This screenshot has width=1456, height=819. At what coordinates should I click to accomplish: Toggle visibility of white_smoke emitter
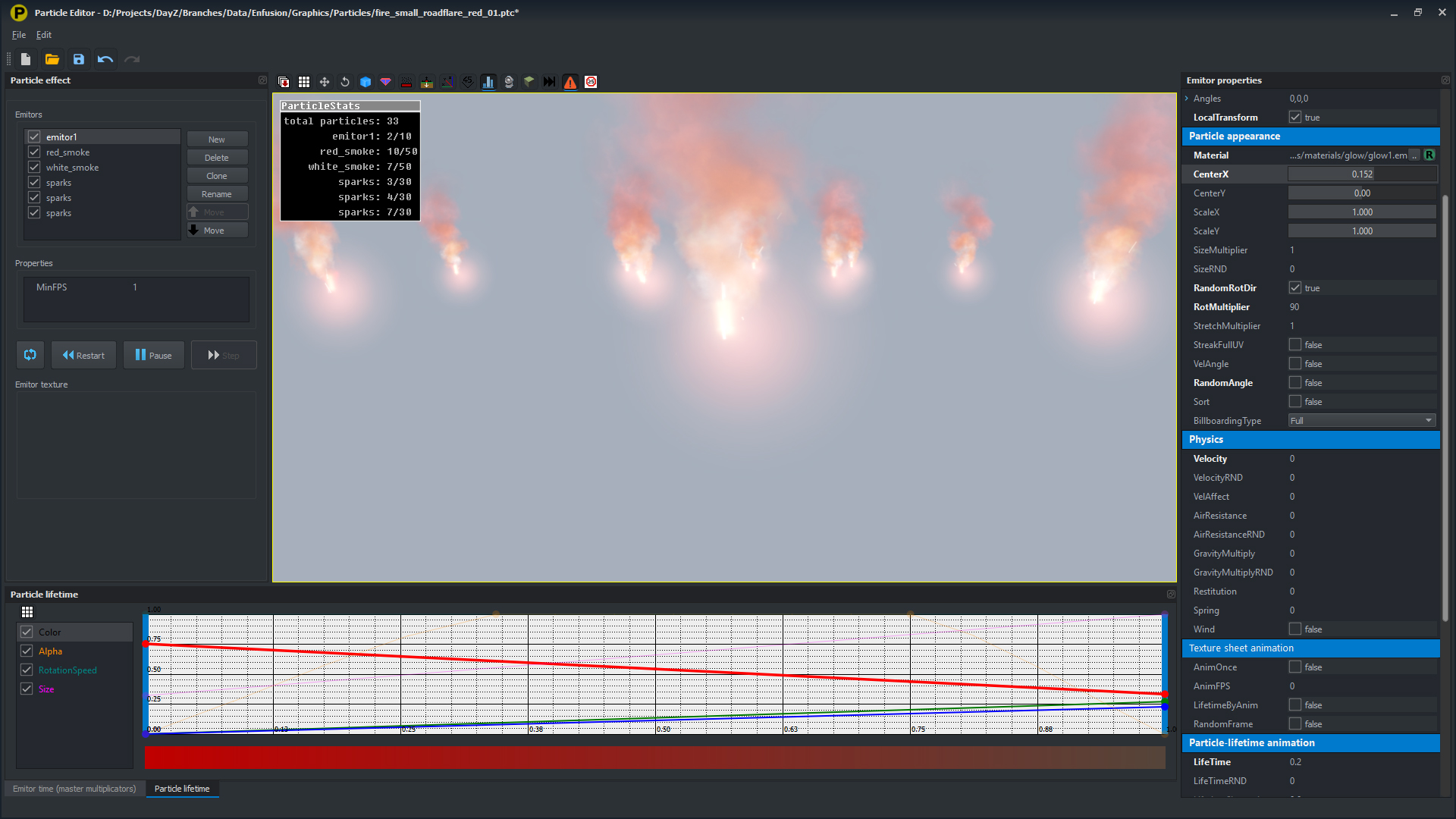[33, 167]
